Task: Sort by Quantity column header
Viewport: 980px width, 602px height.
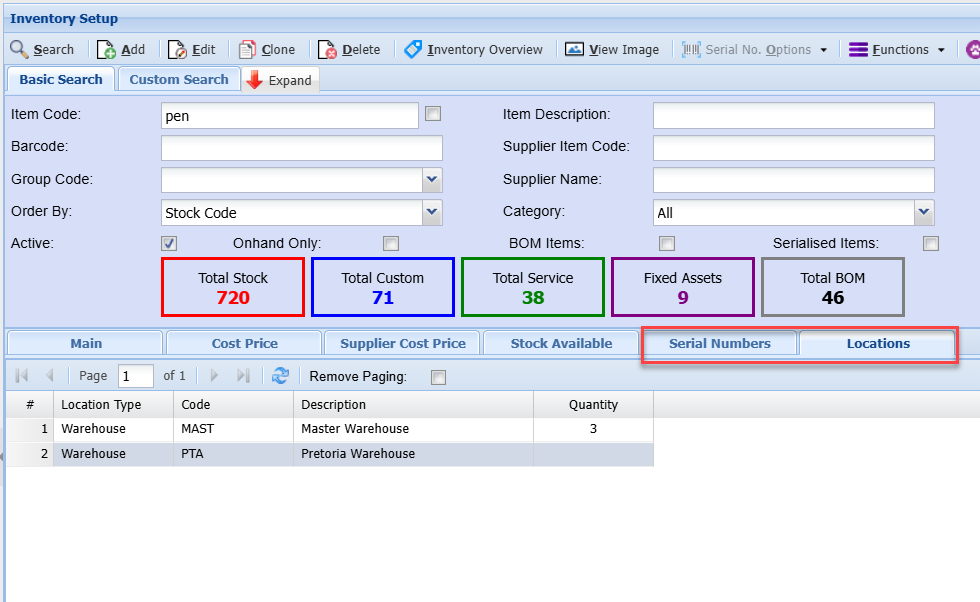Action: [x=593, y=404]
